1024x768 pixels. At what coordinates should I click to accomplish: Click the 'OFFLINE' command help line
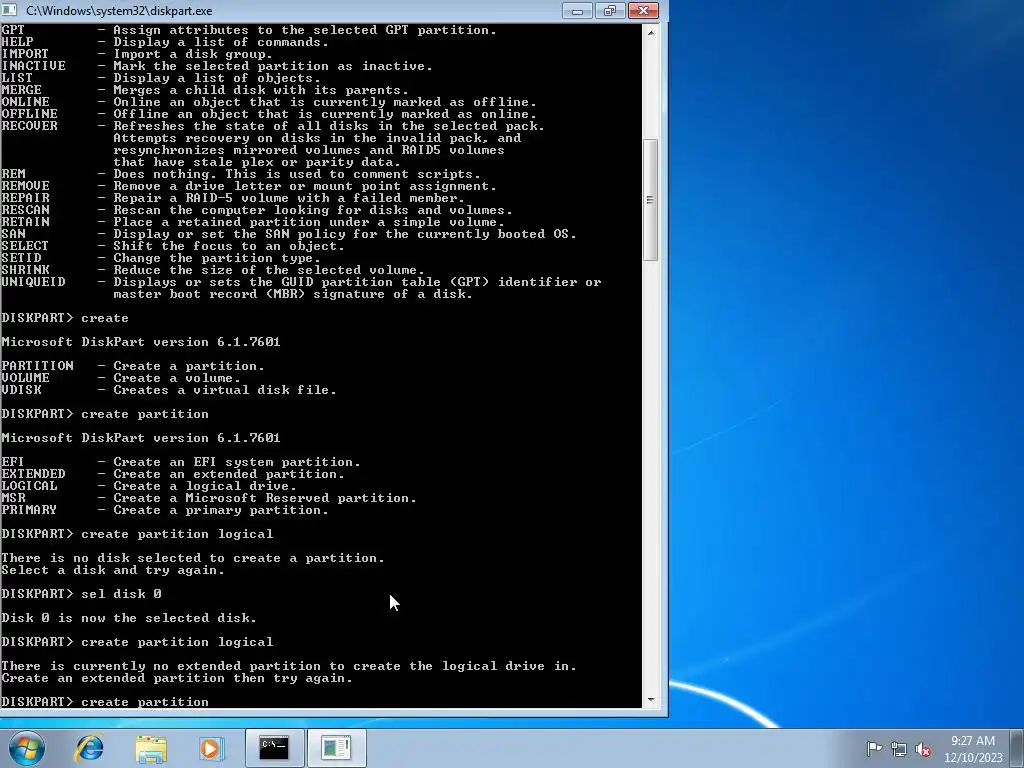pos(268,114)
